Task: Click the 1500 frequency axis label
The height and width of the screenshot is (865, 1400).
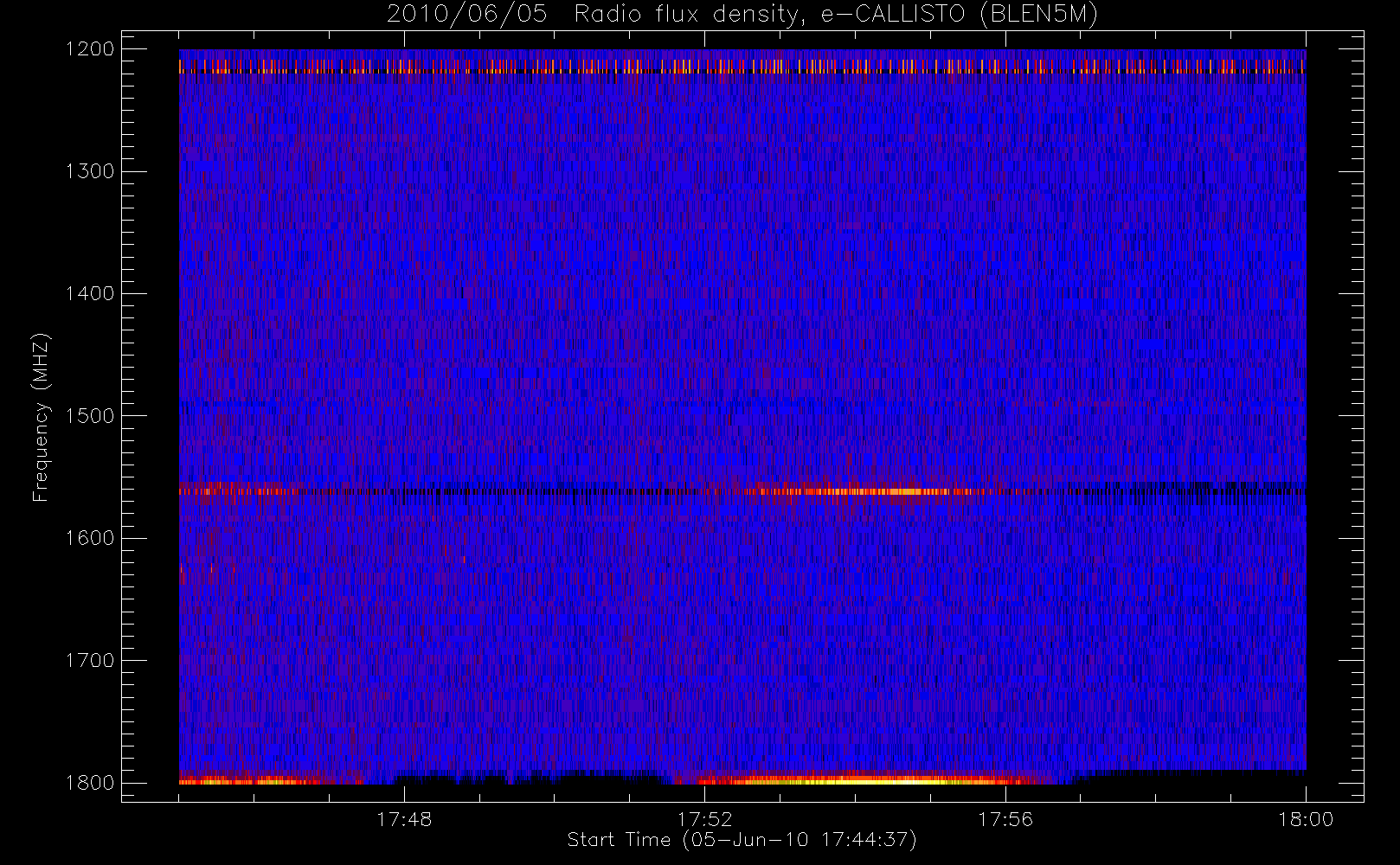Action: pyautogui.click(x=90, y=416)
